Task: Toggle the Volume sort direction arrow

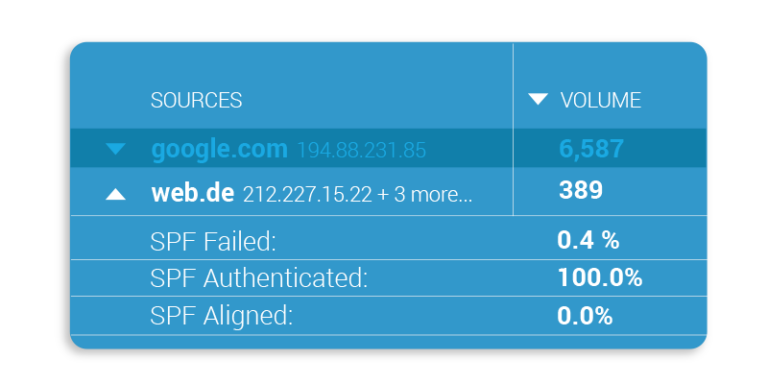Action: (538, 99)
